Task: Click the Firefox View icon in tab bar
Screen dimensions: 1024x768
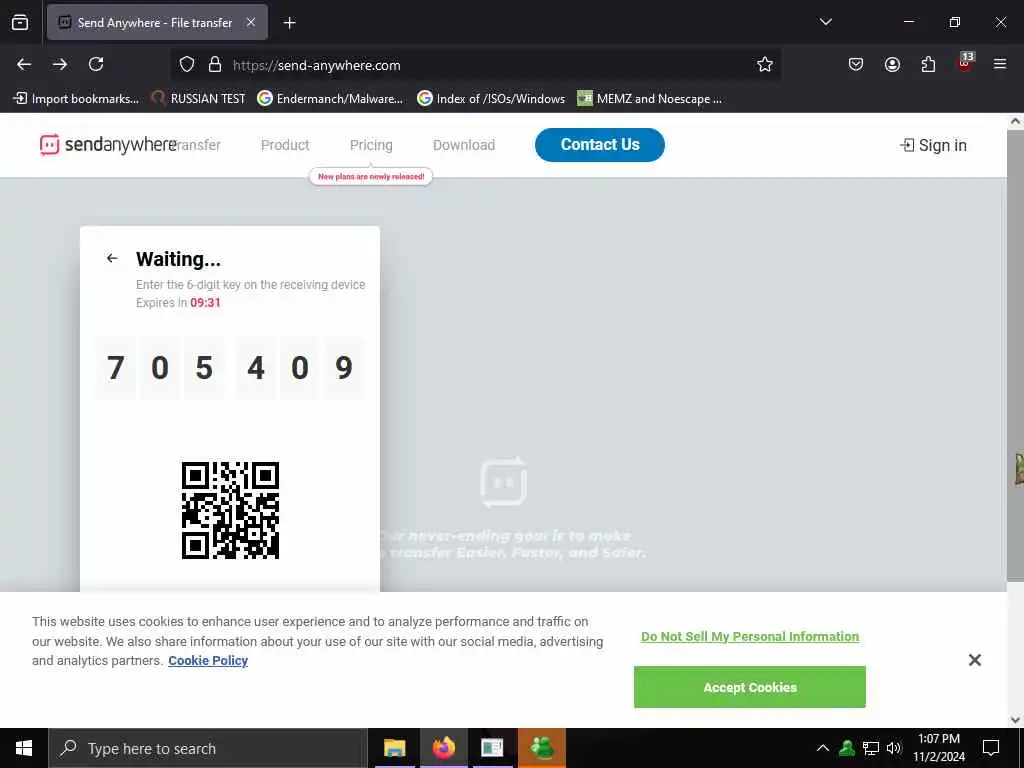Action: tap(20, 22)
